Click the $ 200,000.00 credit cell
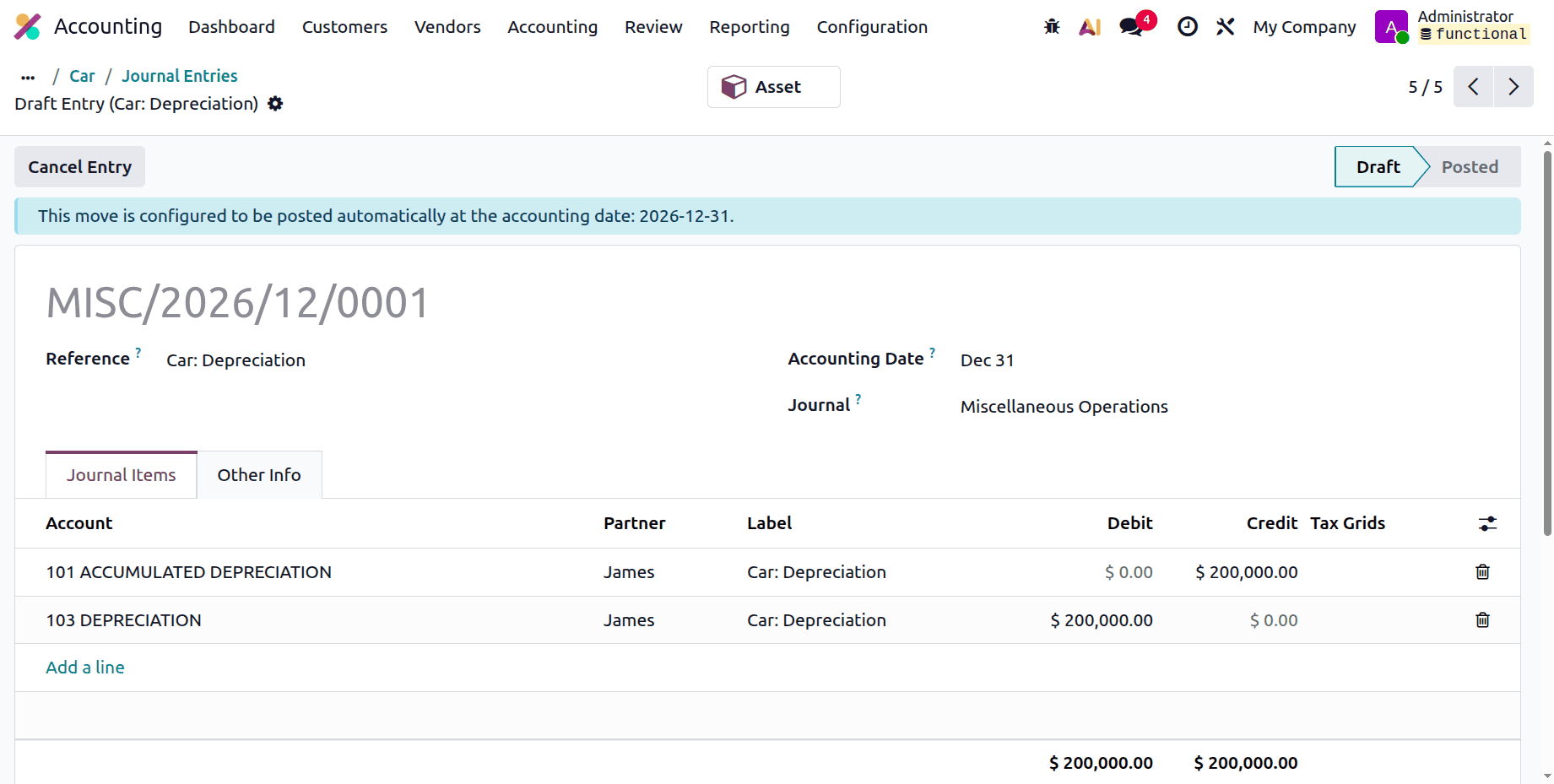The width and height of the screenshot is (1554, 784). tap(1246, 572)
